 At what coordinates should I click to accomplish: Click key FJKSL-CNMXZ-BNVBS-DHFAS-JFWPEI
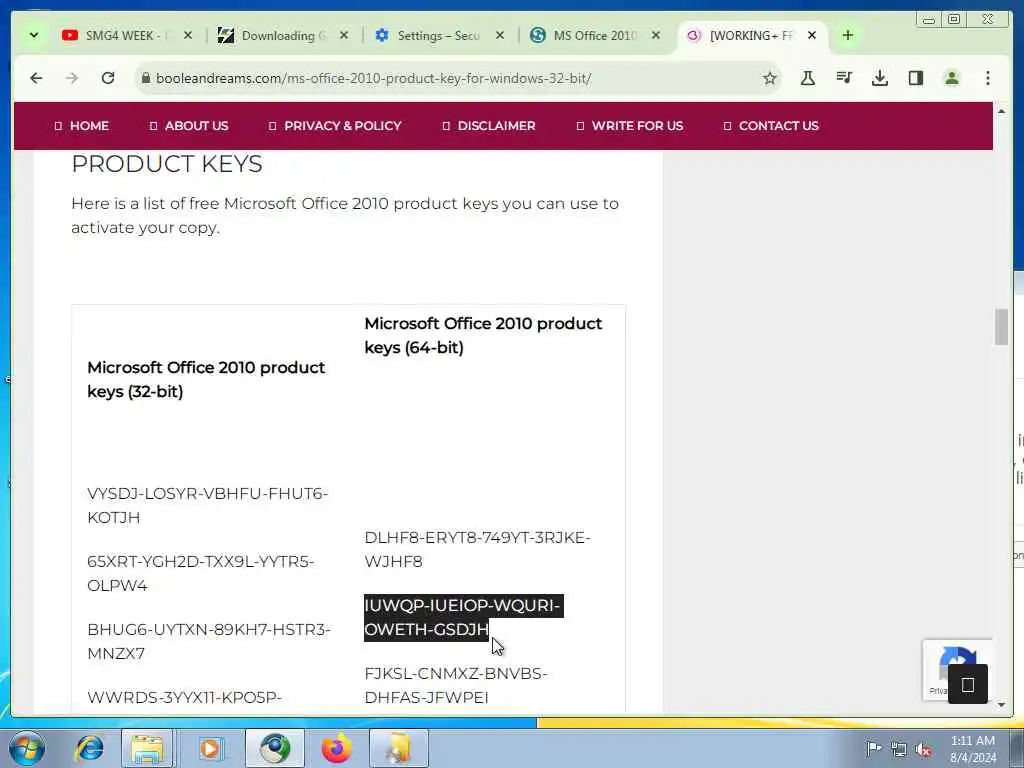[x=456, y=685]
